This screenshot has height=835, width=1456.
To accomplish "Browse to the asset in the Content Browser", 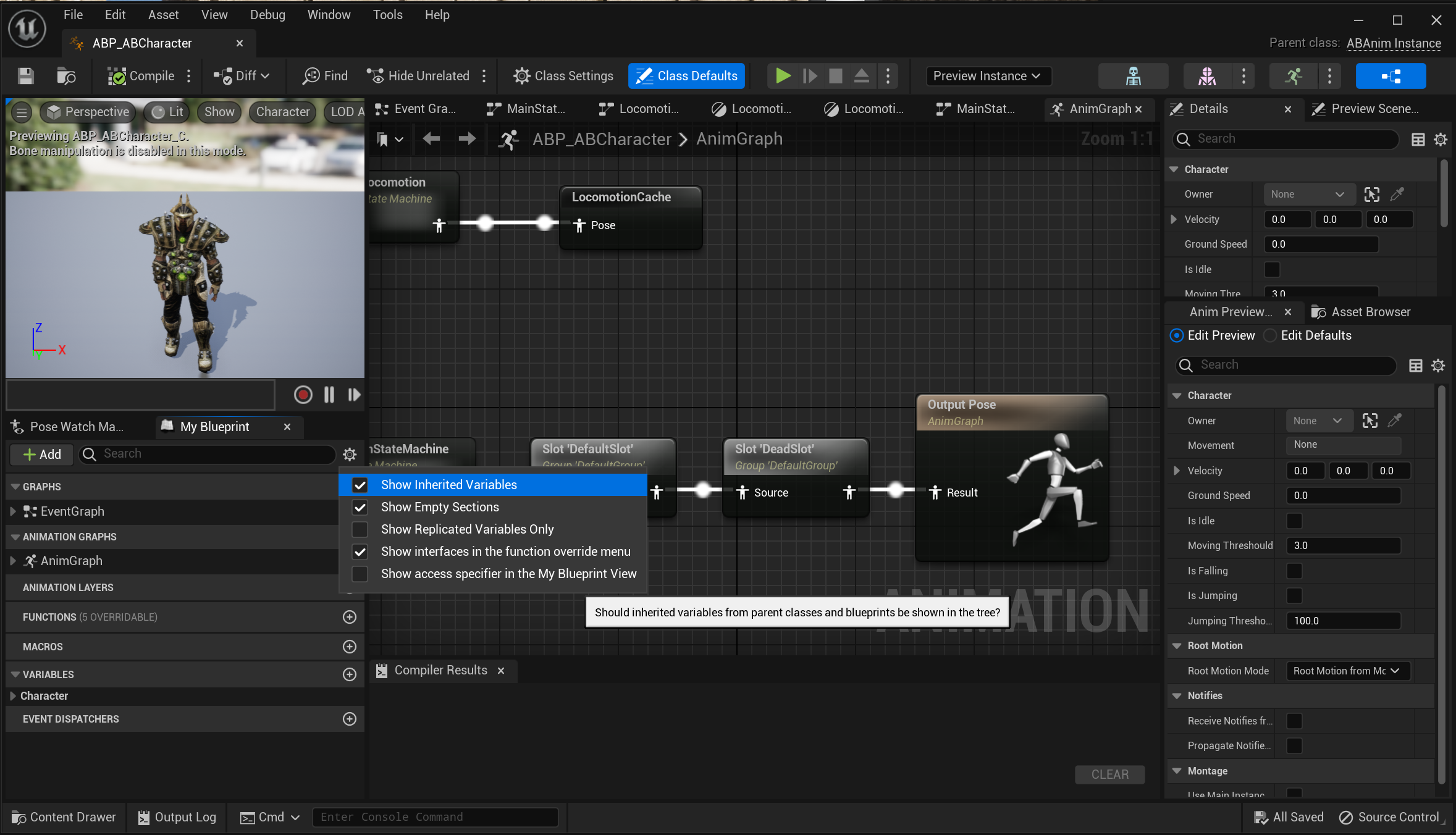I will pyautogui.click(x=65, y=76).
